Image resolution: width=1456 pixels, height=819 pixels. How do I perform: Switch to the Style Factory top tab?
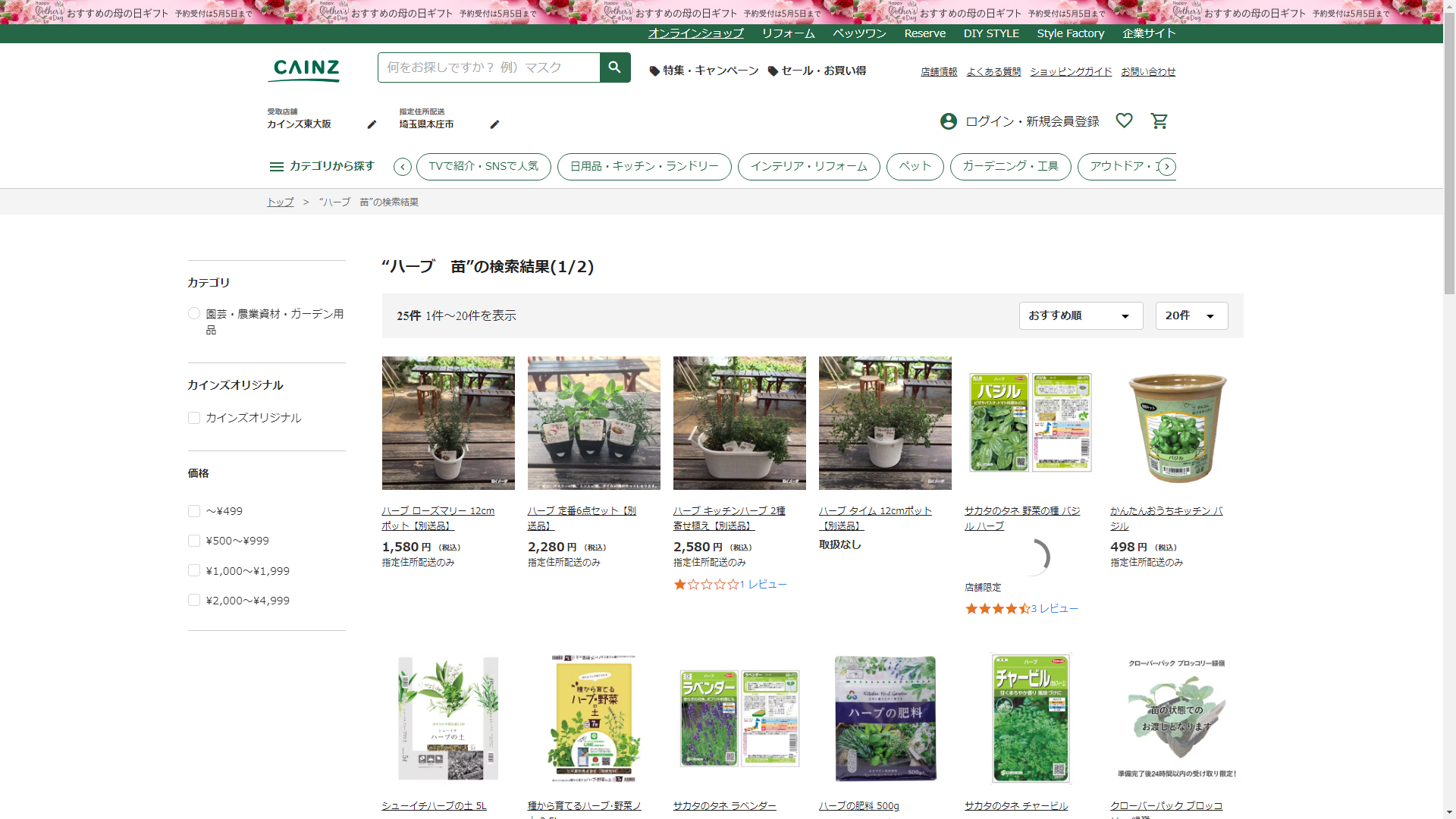coord(1070,33)
